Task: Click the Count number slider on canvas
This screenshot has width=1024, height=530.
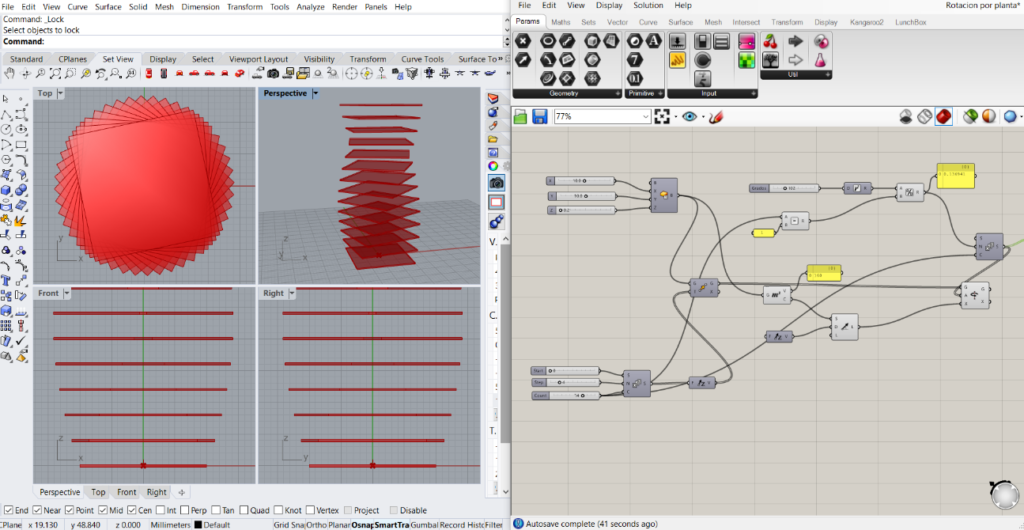Action: (566, 396)
